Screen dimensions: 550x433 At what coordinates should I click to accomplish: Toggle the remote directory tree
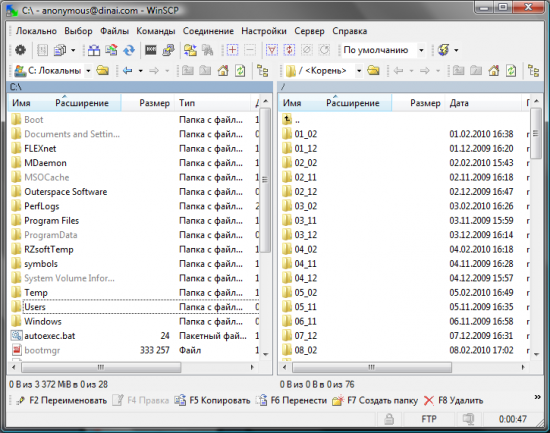pyautogui.click(x=534, y=71)
